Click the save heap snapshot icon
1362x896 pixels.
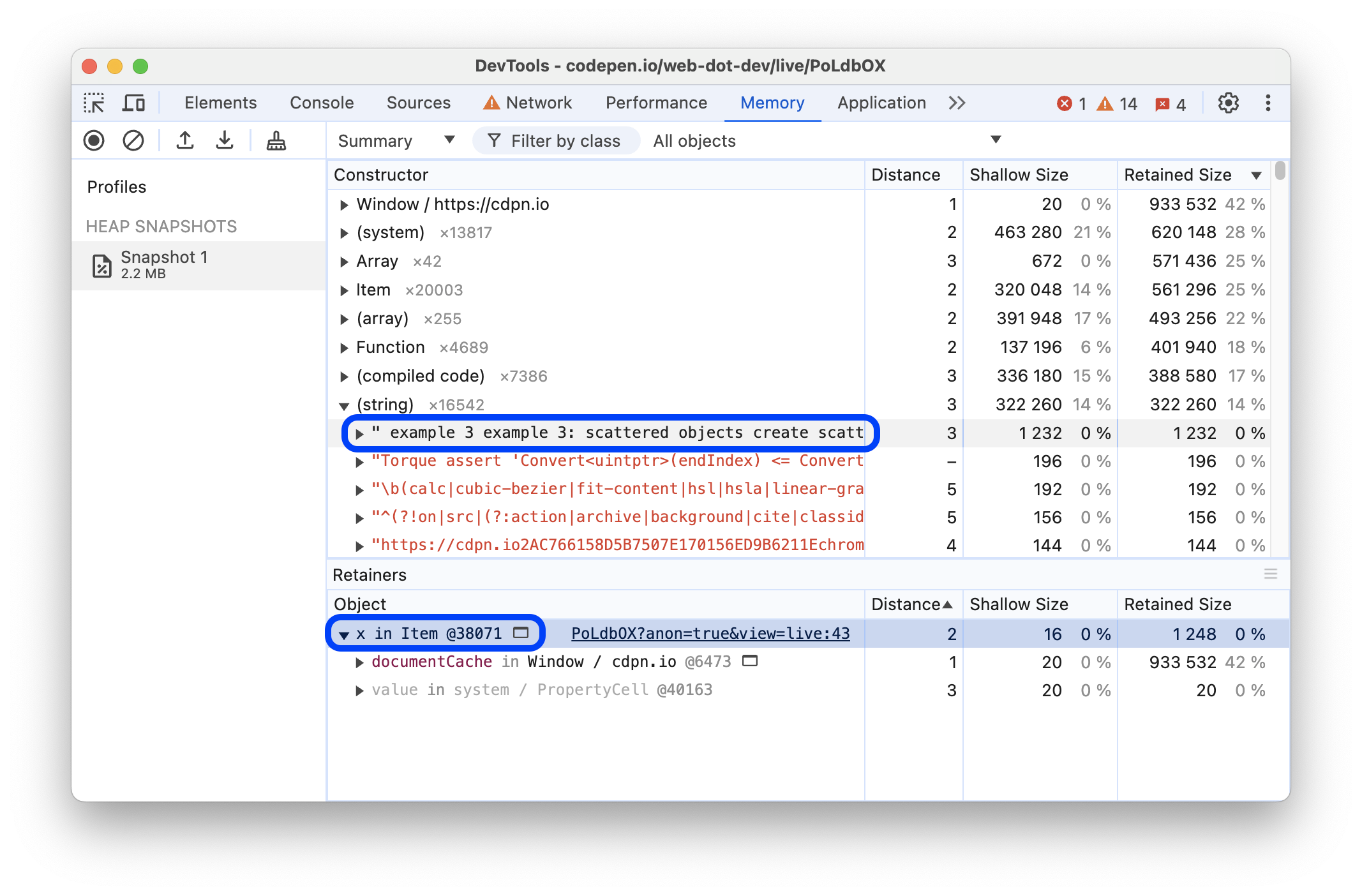(x=223, y=141)
